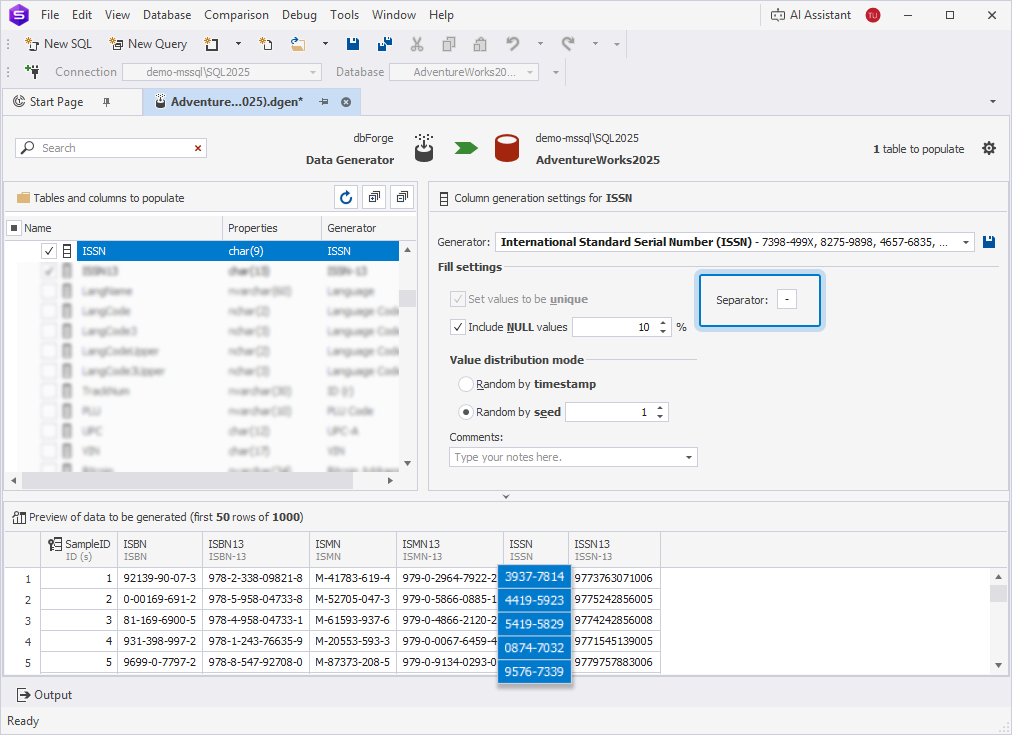This screenshot has height=735, width=1012.
Task: Click the Save All icon
Action: click(385, 44)
